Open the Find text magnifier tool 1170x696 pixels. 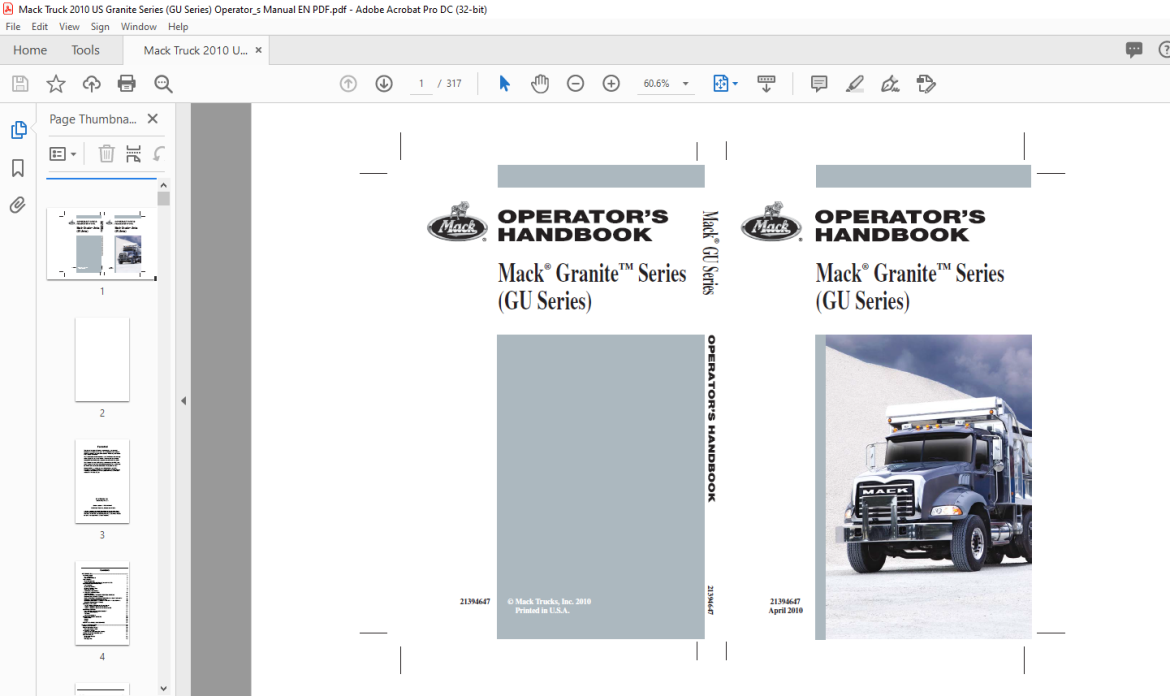click(163, 84)
